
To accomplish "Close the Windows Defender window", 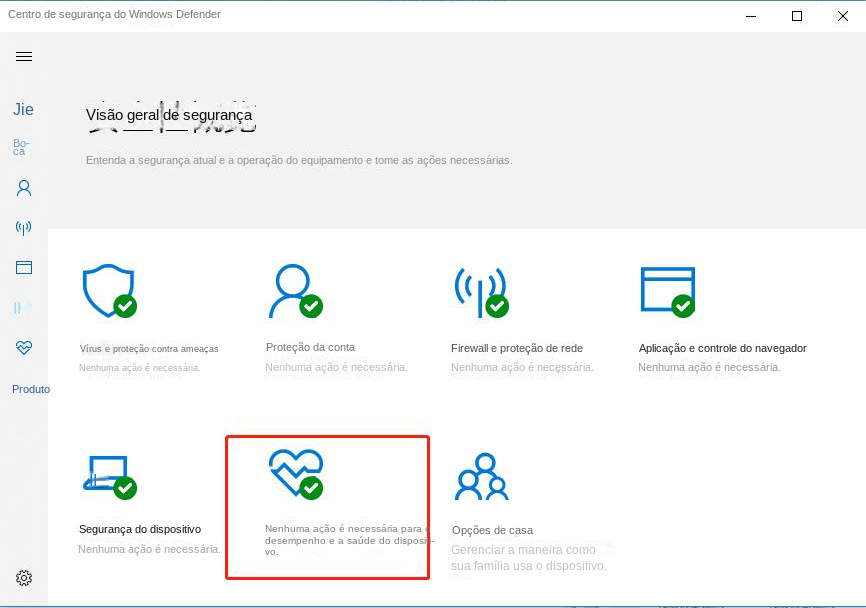I will click(842, 16).
